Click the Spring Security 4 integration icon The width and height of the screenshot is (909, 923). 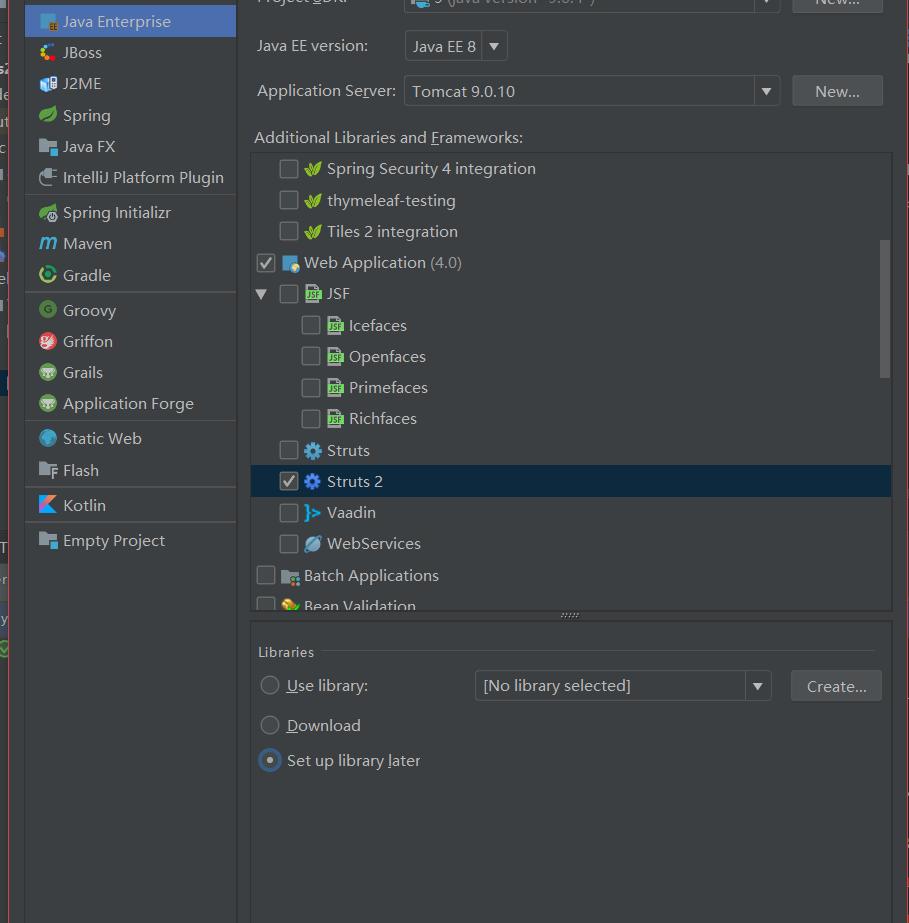[x=313, y=170]
